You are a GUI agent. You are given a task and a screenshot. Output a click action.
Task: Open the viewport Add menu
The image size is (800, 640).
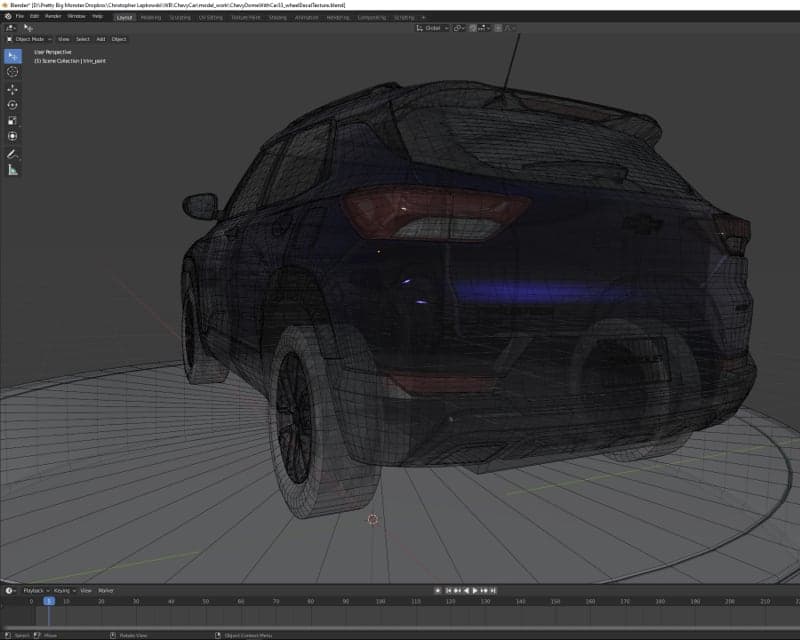pos(101,39)
